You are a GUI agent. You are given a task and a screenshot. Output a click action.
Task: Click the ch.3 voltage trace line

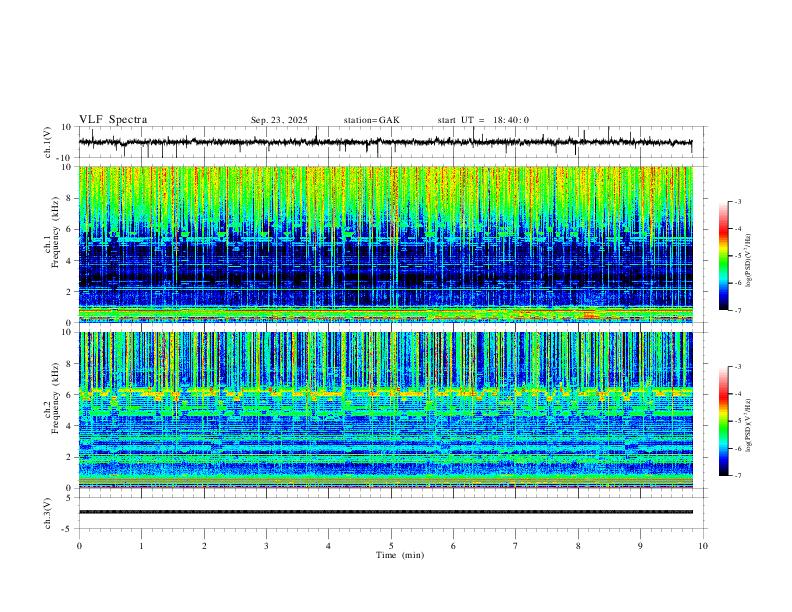(x=385, y=512)
